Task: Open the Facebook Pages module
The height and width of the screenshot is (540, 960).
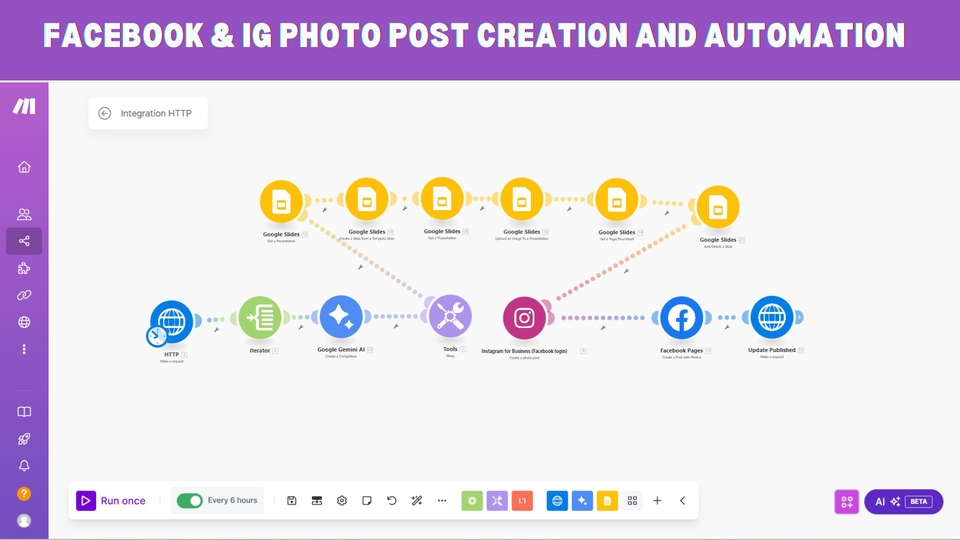Action: coord(681,318)
